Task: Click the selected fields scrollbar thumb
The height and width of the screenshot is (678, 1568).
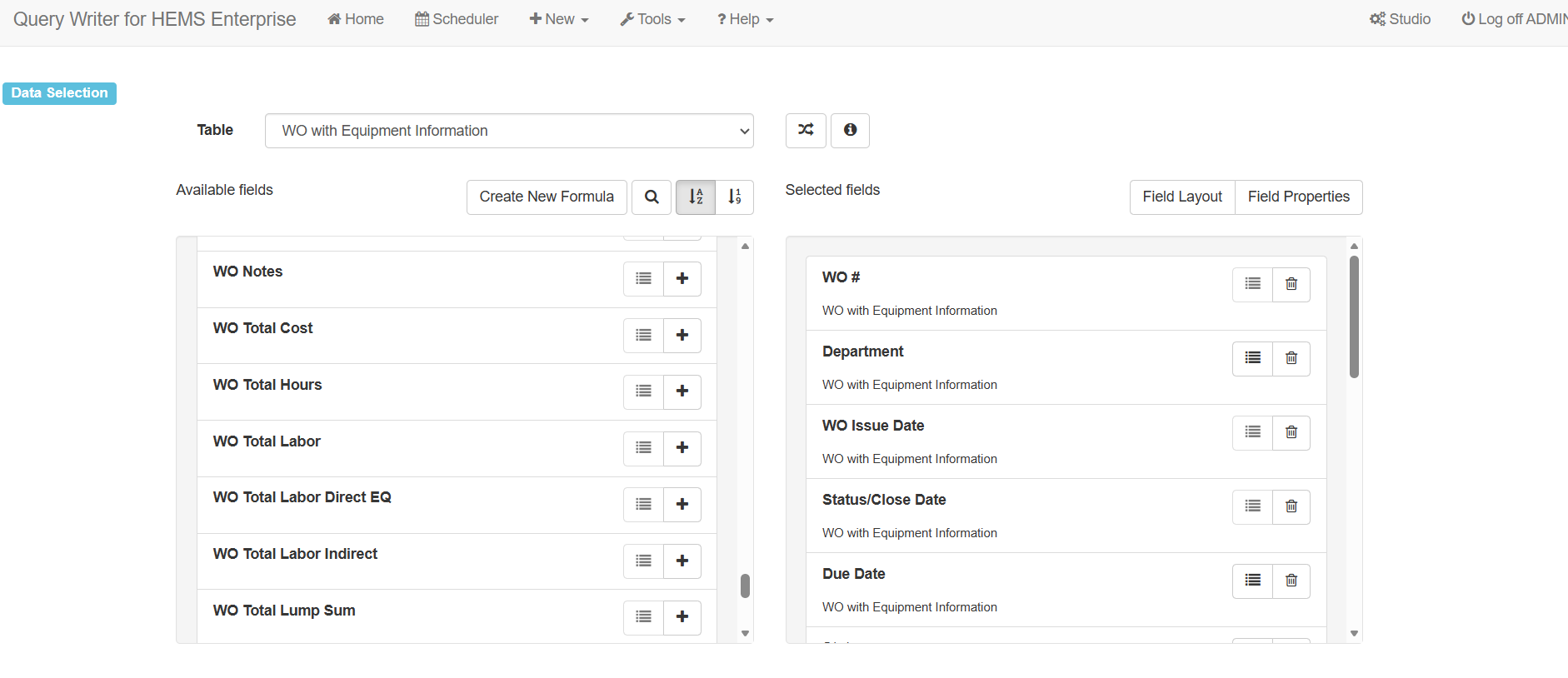Action: [x=1354, y=317]
